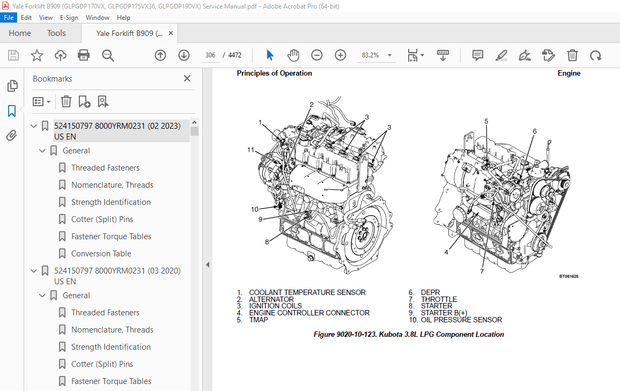Open first Nomenclature, Threads bookmark
The width and height of the screenshot is (620, 391).
point(112,185)
